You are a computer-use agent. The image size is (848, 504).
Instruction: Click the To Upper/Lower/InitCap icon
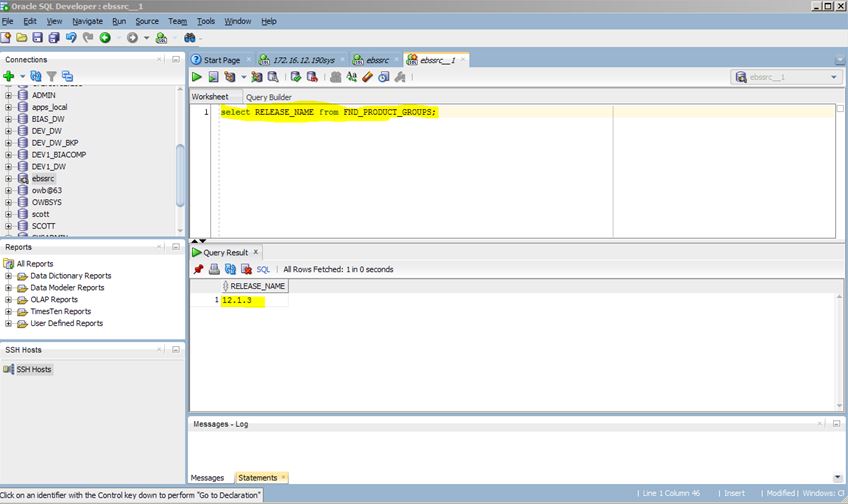point(352,77)
